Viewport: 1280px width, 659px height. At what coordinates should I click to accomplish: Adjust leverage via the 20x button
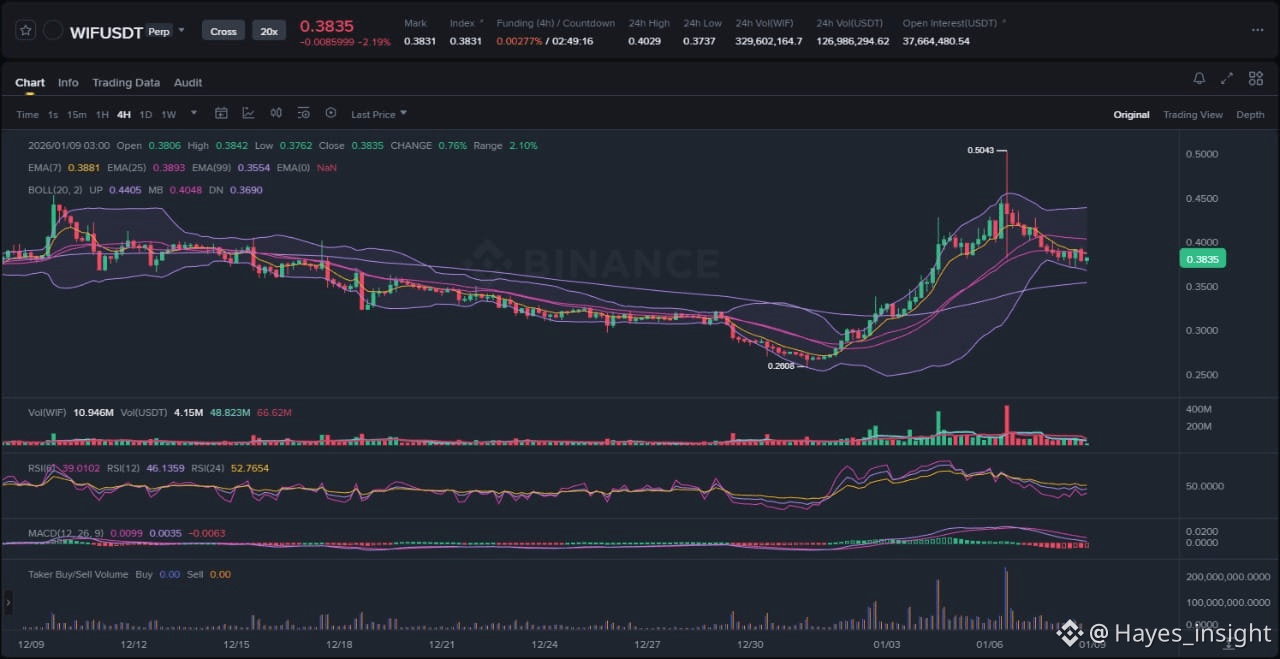point(269,31)
